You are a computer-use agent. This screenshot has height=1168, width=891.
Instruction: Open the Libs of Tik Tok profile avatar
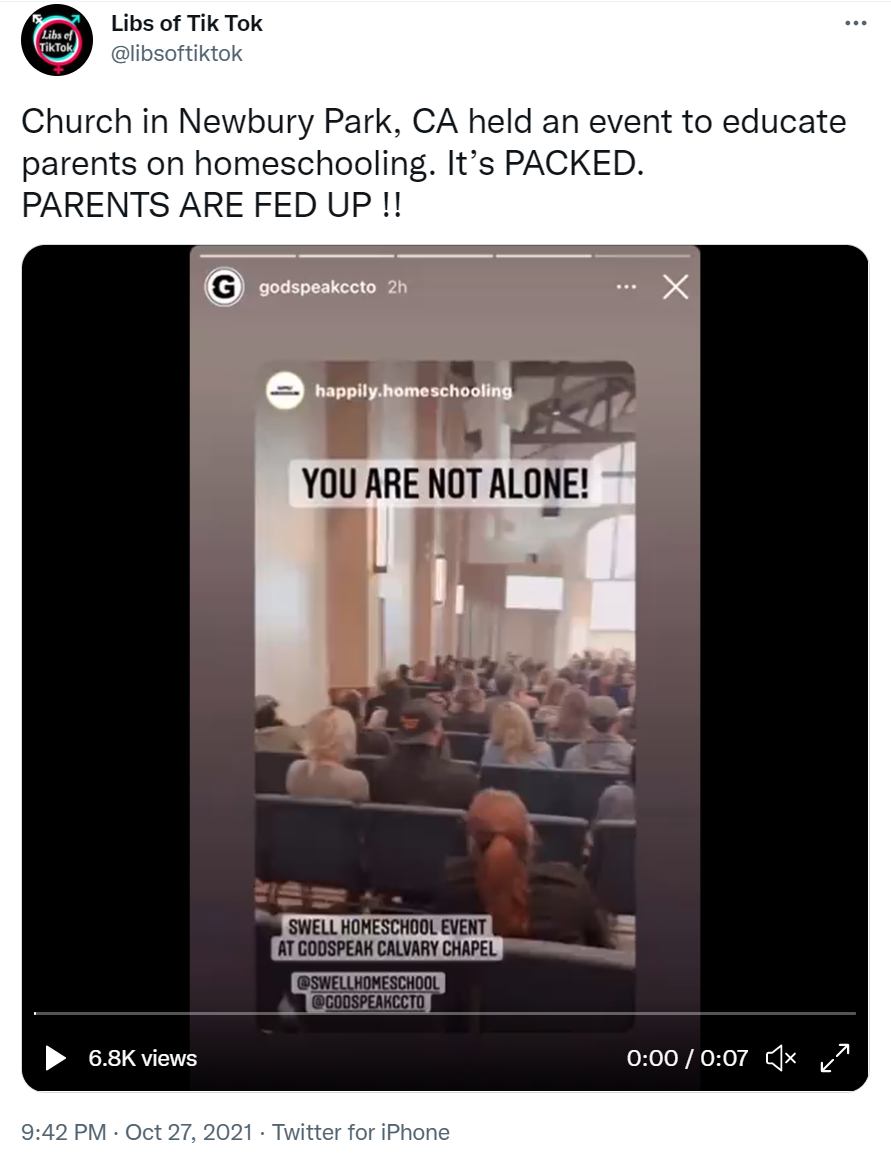click(57, 40)
